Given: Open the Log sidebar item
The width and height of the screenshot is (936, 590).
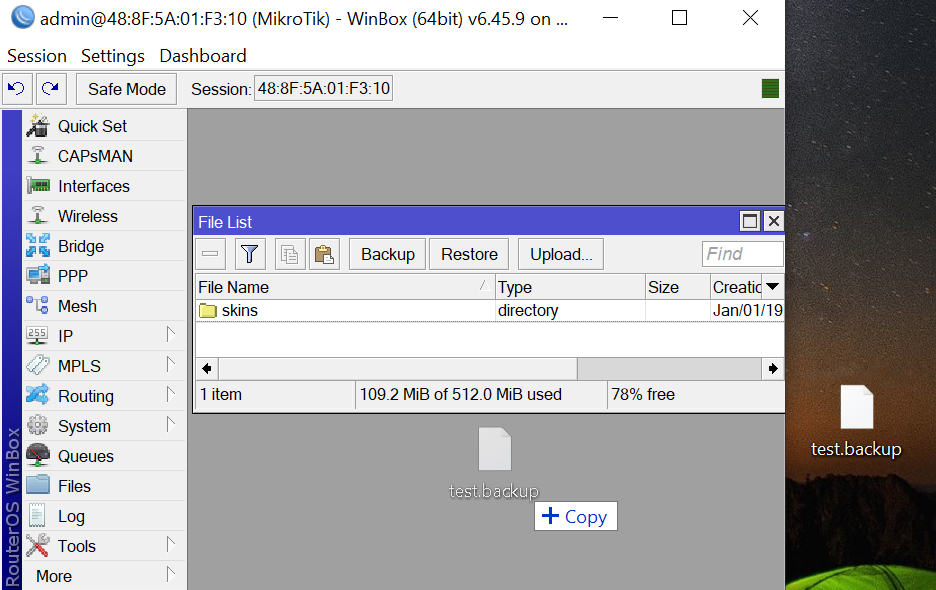Looking at the screenshot, I should [x=104, y=516].
